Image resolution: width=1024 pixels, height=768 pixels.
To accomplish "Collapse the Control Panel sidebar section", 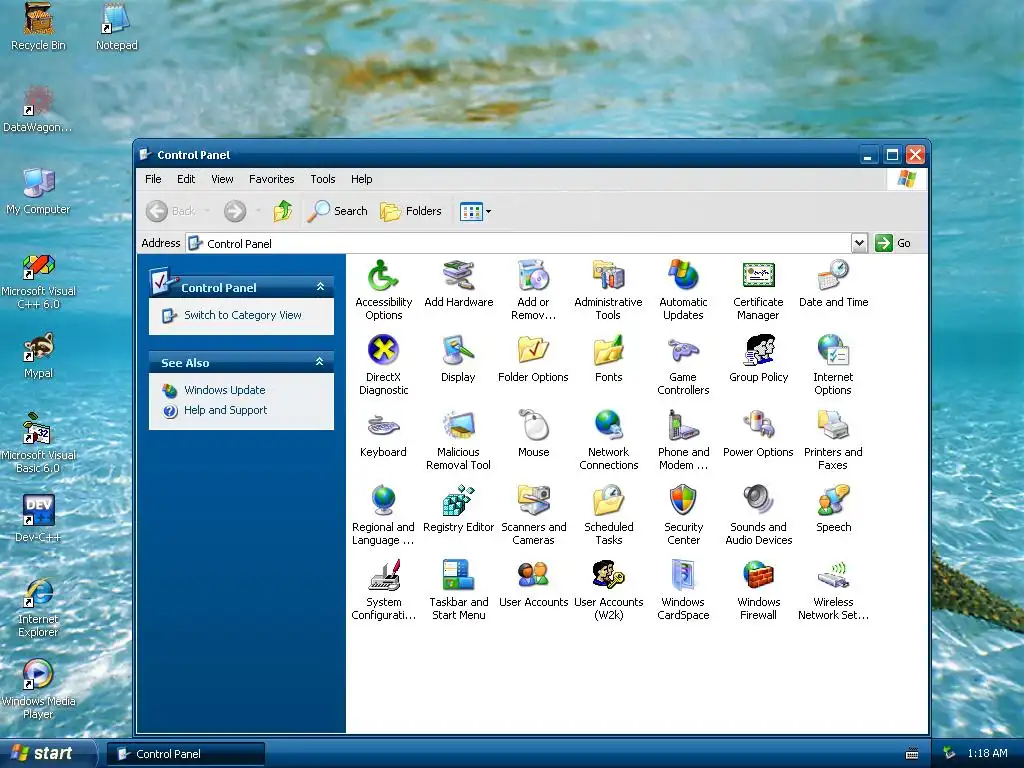I will [x=320, y=287].
